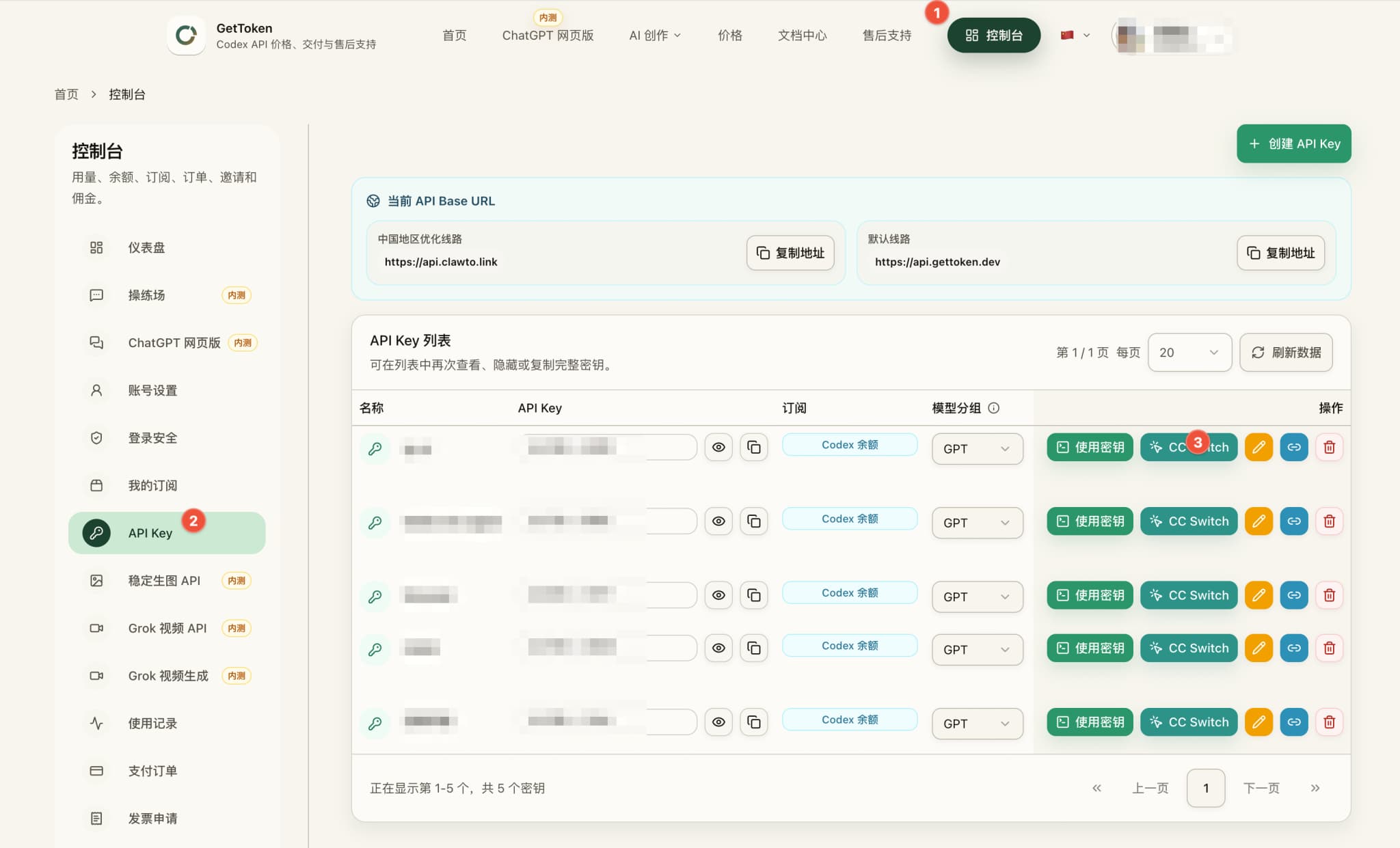Open fifth row's GPT model group dropdown

[978, 724]
